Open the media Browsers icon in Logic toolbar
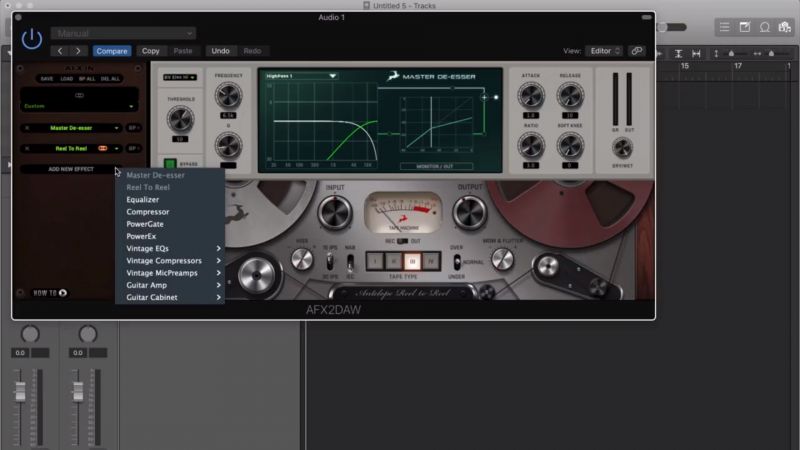800x450 pixels. pos(785,27)
